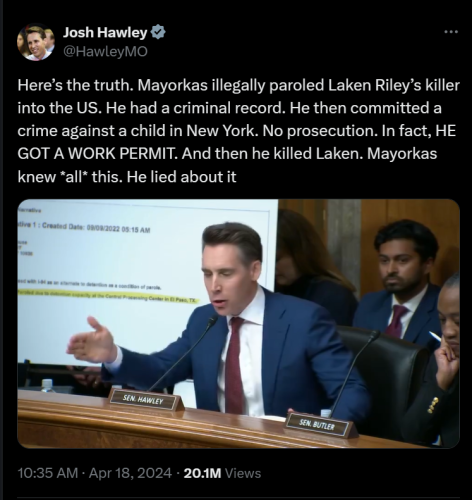Screen dimensions: 472x500
Task: Open the three-dot more options menu
Action: (x=451, y=32)
